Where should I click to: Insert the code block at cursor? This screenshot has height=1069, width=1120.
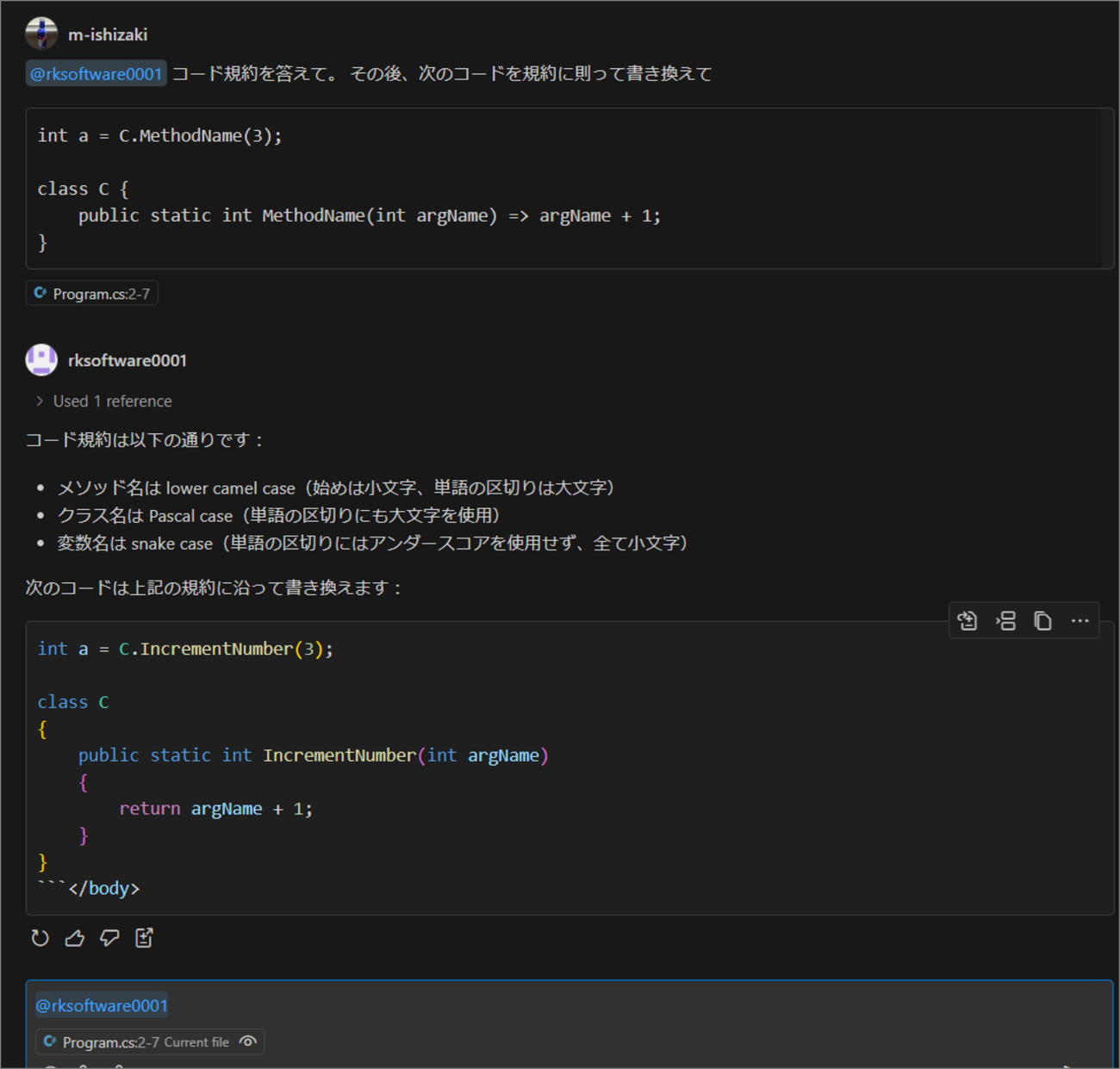pos(1005,620)
